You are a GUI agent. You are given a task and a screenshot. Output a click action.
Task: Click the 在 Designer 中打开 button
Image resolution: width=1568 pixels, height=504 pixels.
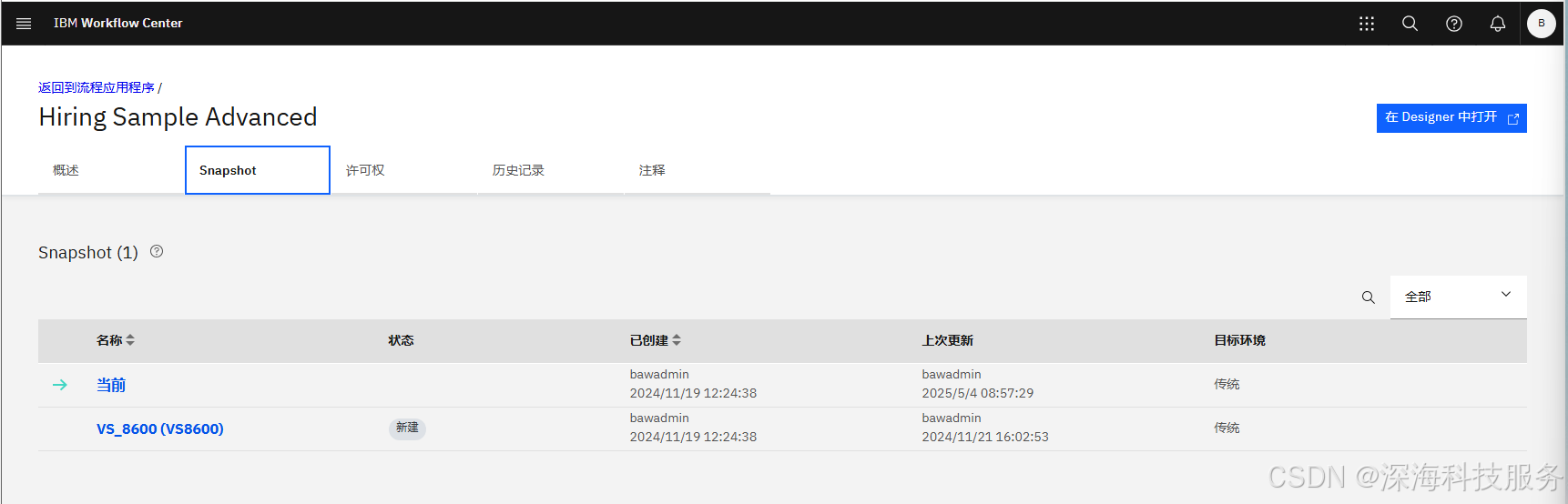tap(1451, 118)
